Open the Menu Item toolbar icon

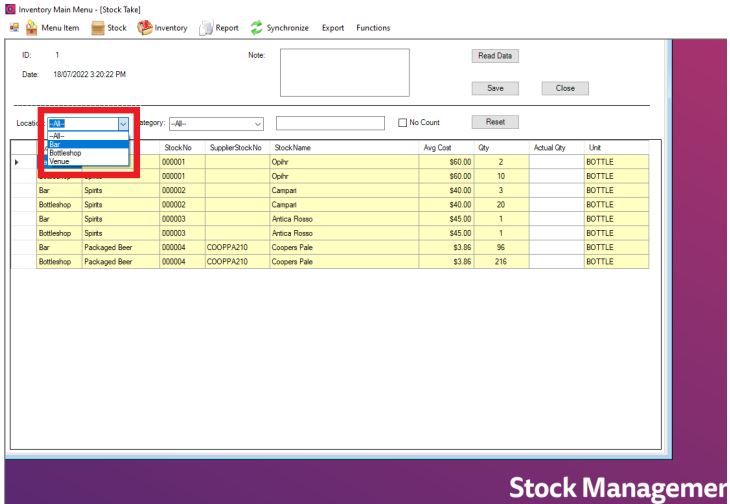[x=31, y=28]
